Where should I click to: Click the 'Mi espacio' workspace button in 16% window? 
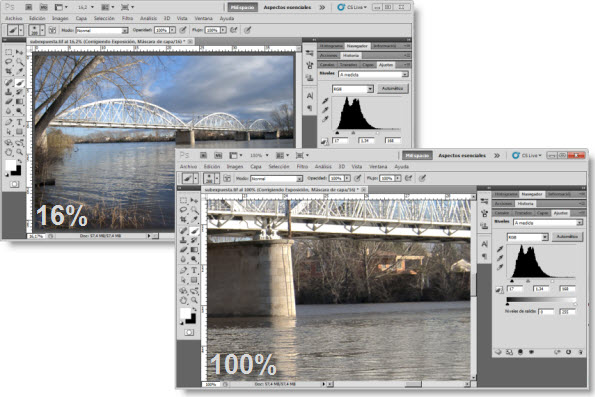pyautogui.click(x=242, y=7)
